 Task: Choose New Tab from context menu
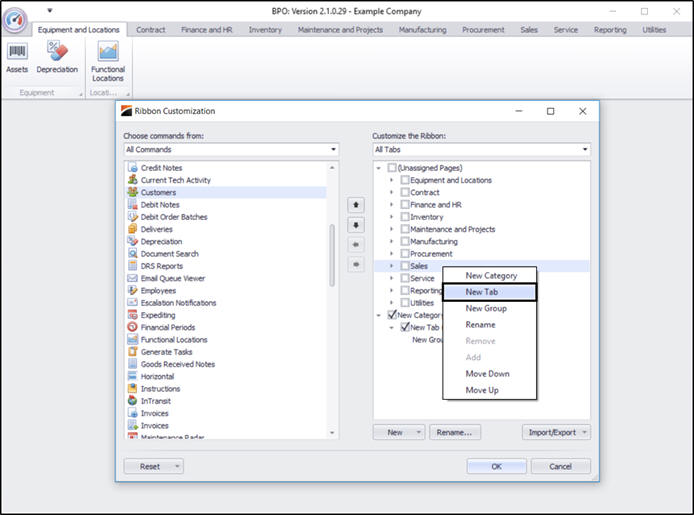pos(490,292)
